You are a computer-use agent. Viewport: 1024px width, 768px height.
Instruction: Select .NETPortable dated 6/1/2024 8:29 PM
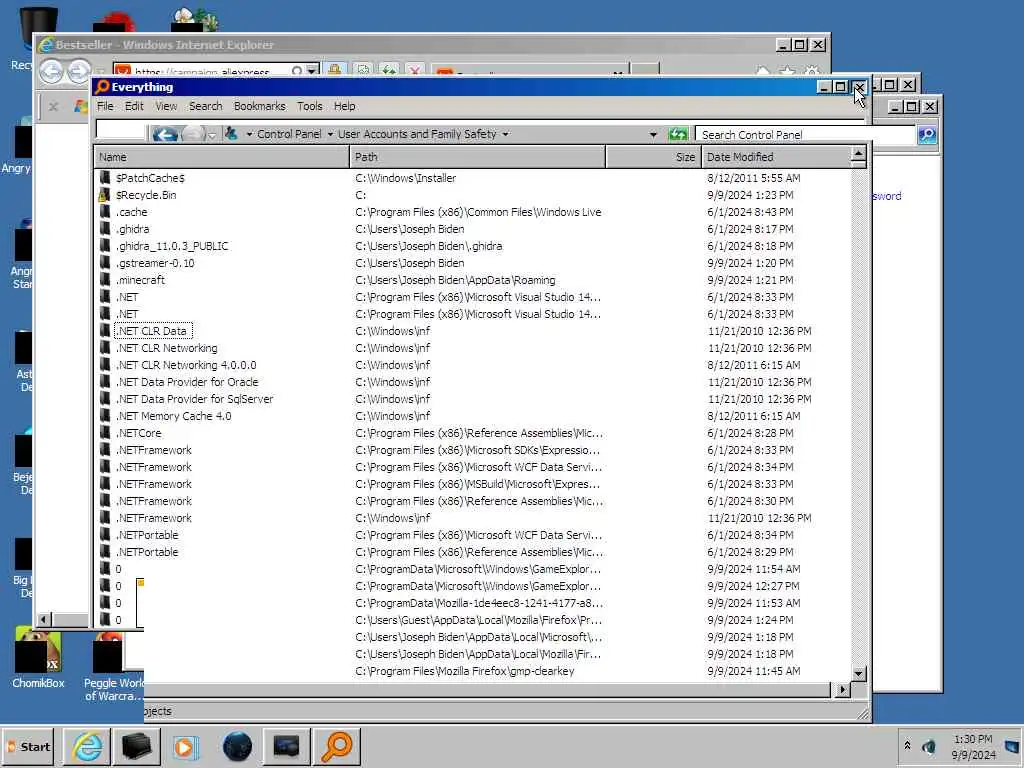click(473, 552)
